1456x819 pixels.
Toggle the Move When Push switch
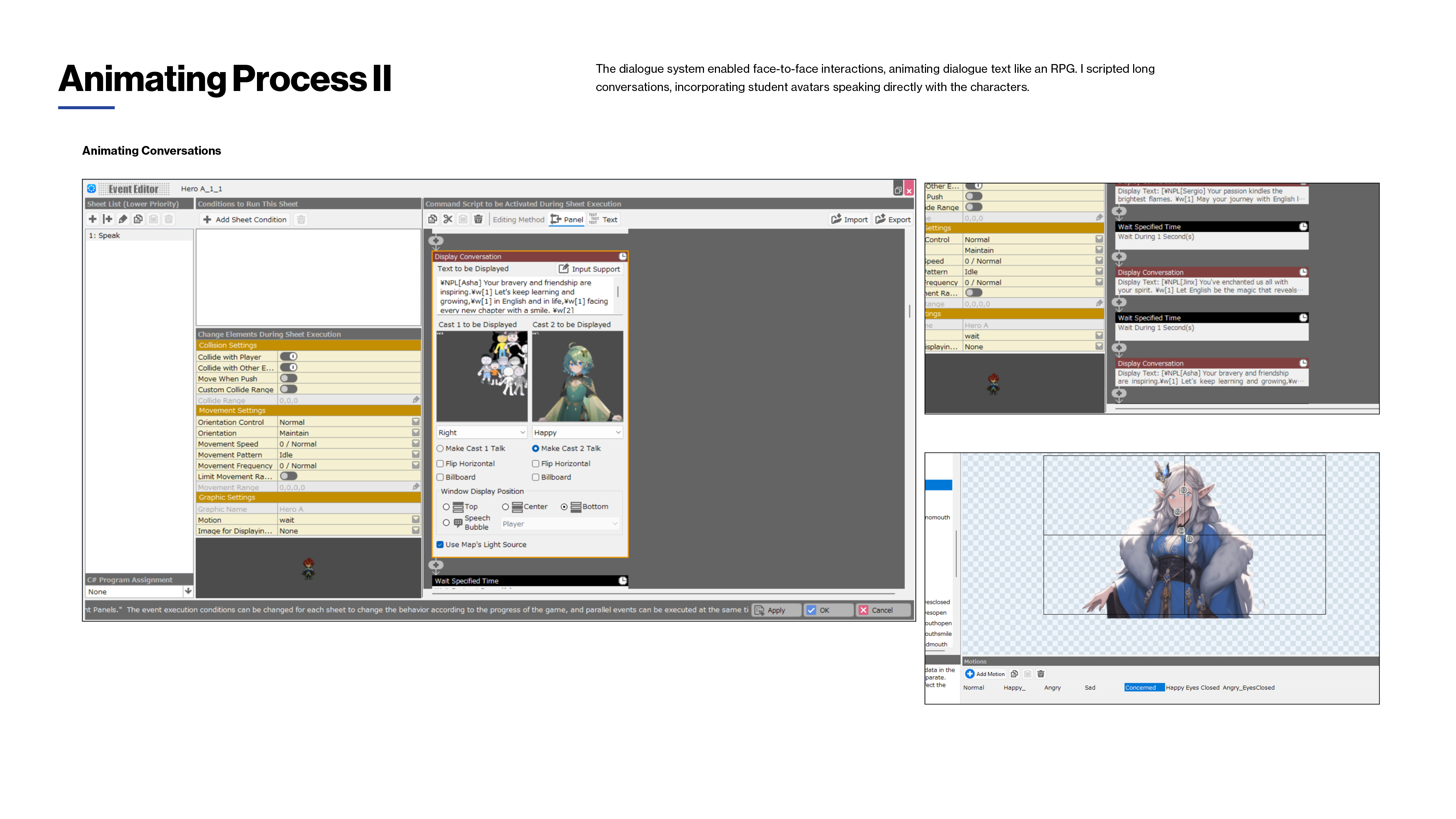[x=289, y=378]
